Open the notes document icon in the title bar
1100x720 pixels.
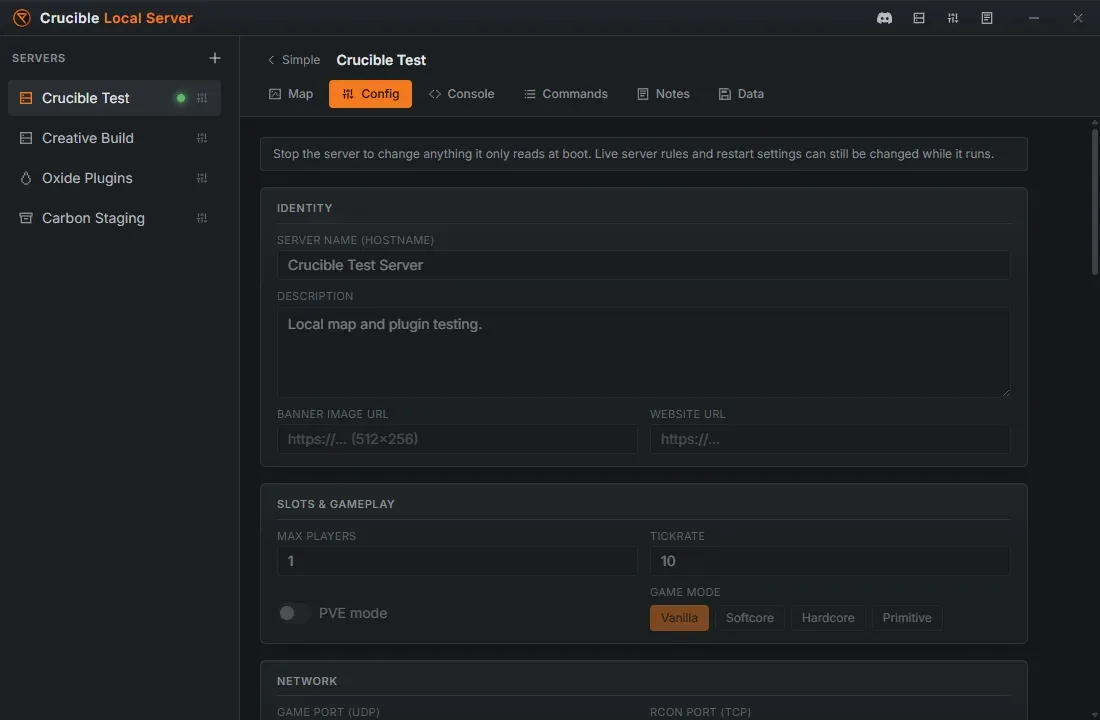[987, 18]
